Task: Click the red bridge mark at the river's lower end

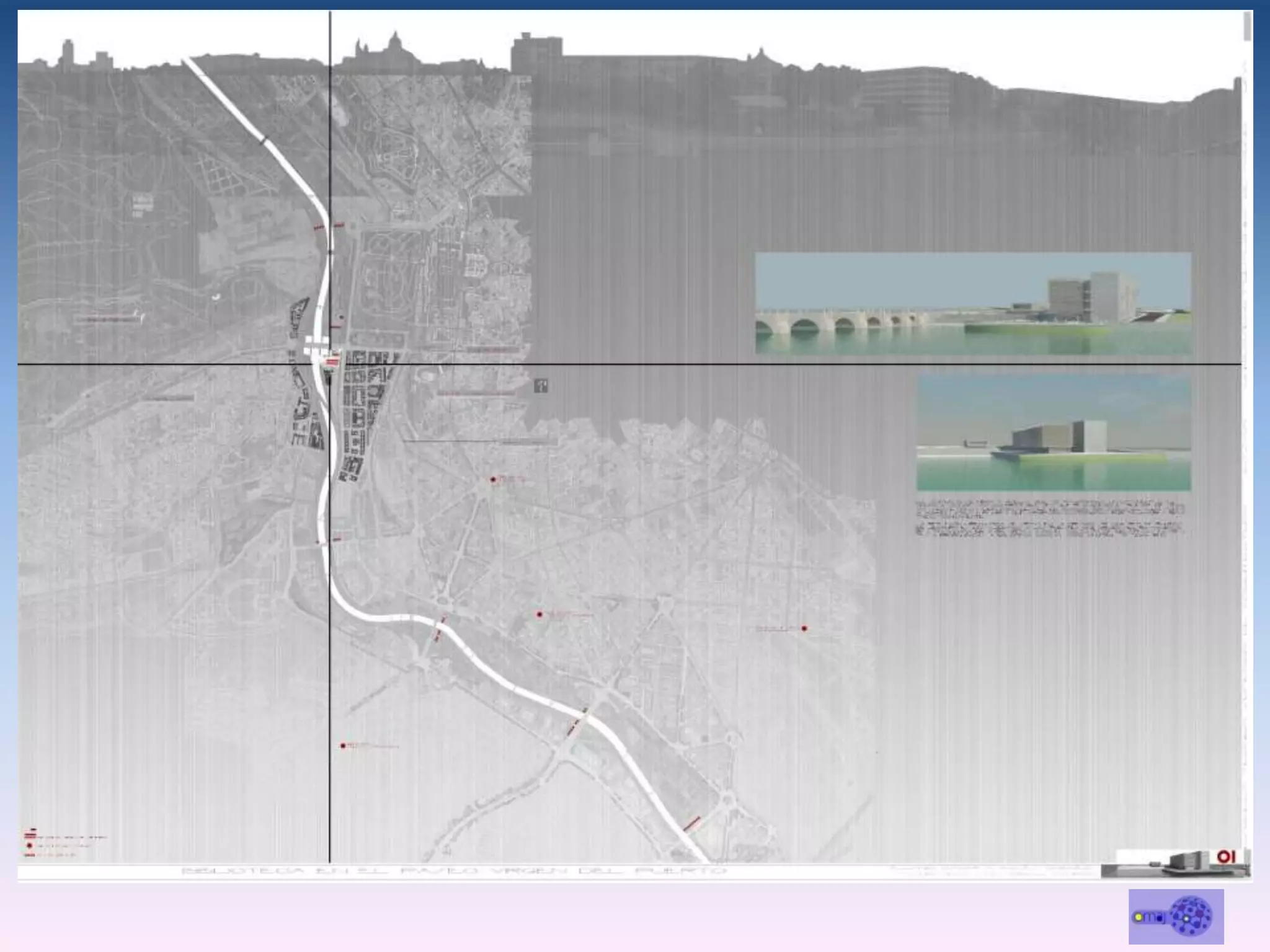Action: click(x=691, y=824)
